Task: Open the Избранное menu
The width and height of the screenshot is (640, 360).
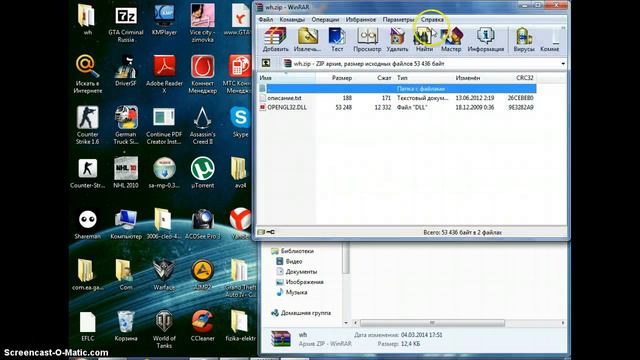Action: (361, 19)
